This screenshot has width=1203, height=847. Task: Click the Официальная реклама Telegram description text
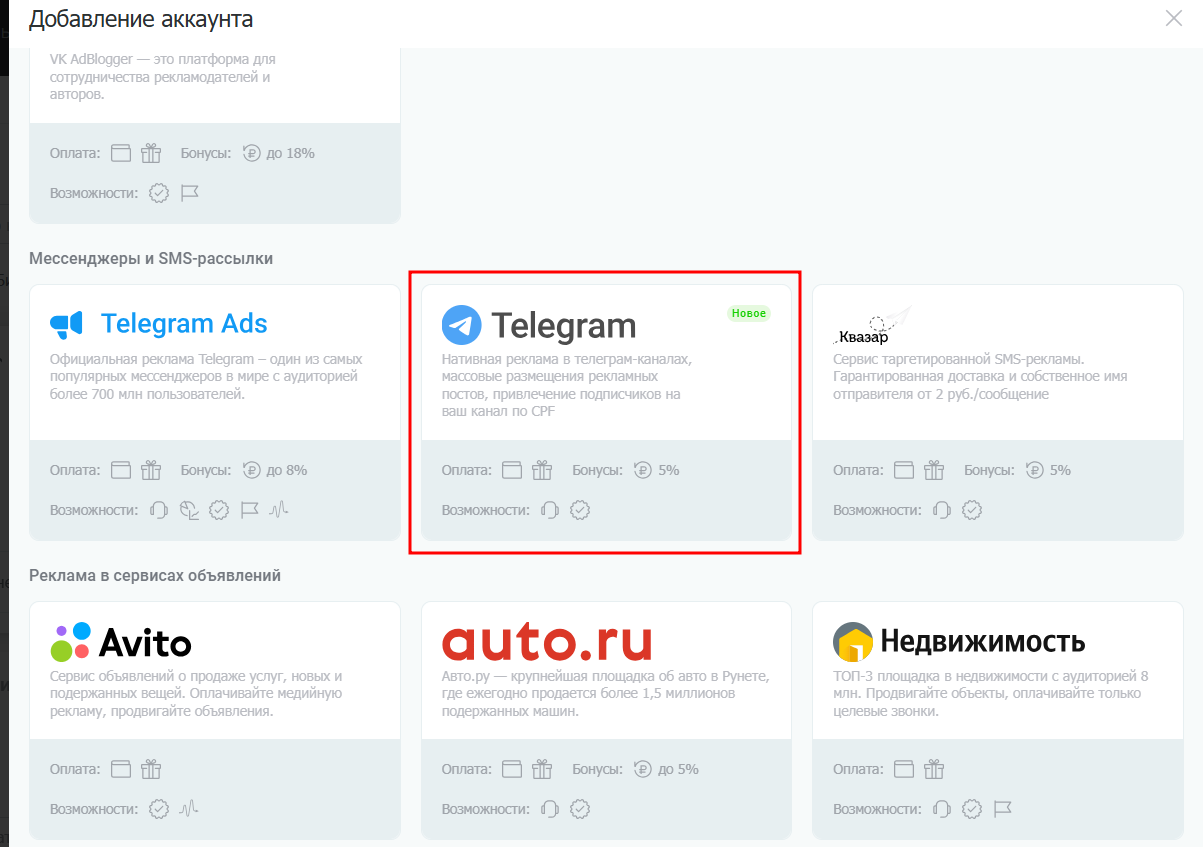click(206, 376)
